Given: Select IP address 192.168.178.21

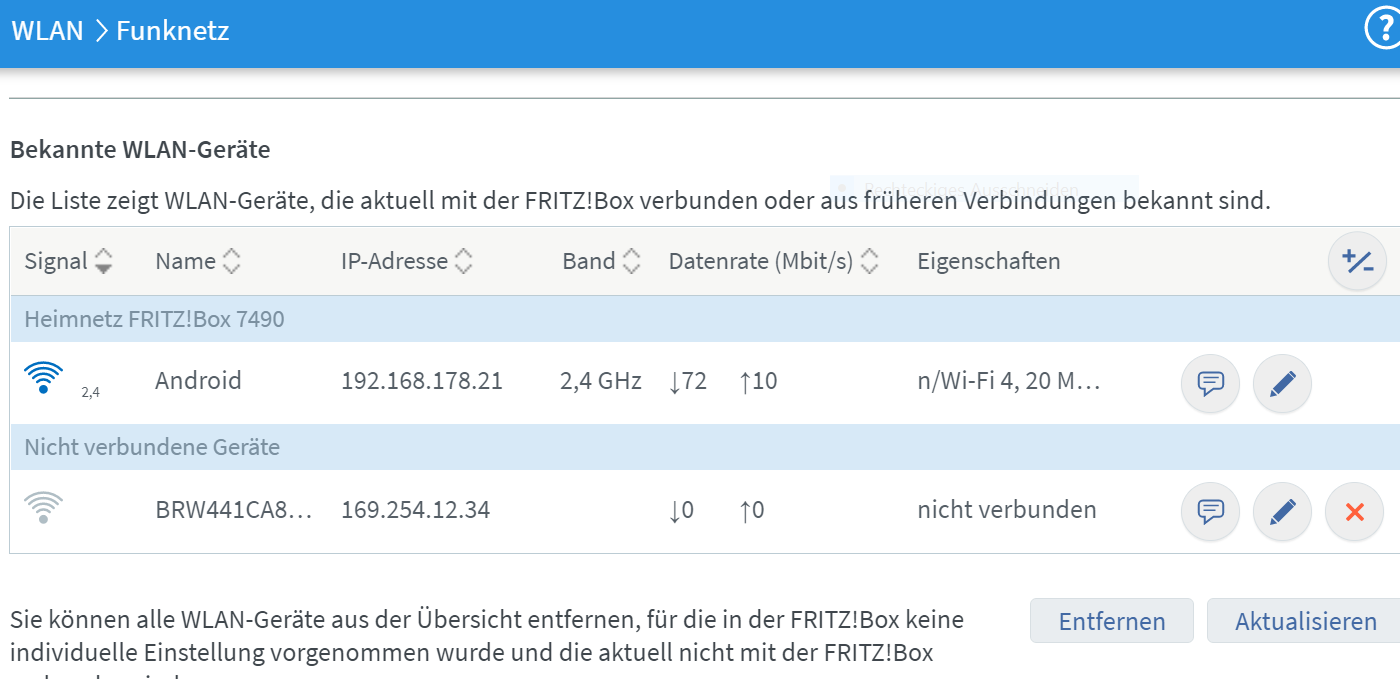Looking at the screenshot, I should (422, 381).
